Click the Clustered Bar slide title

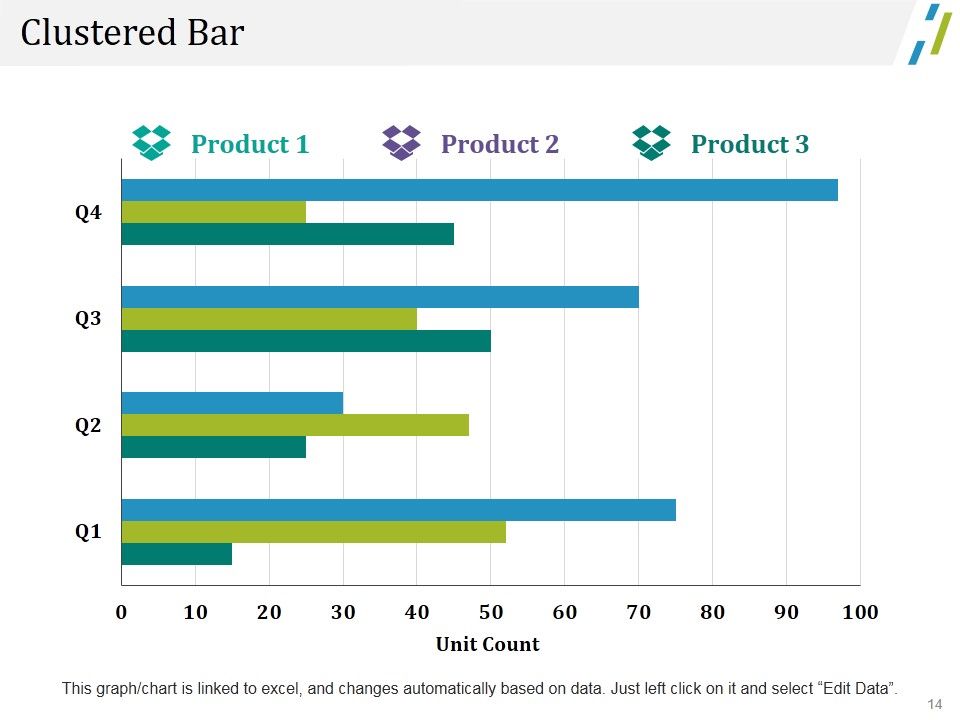132,32
